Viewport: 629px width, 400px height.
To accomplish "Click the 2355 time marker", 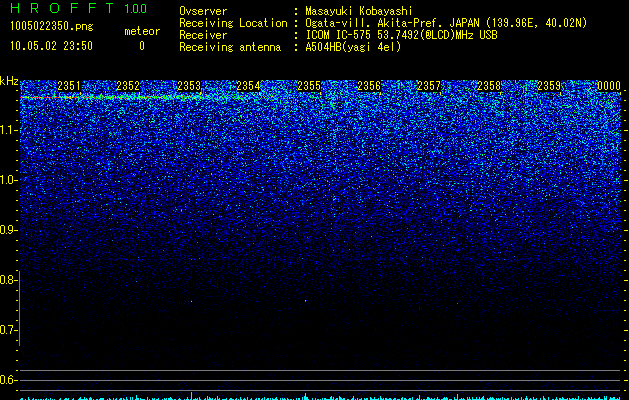I will (x=309, y=86).
